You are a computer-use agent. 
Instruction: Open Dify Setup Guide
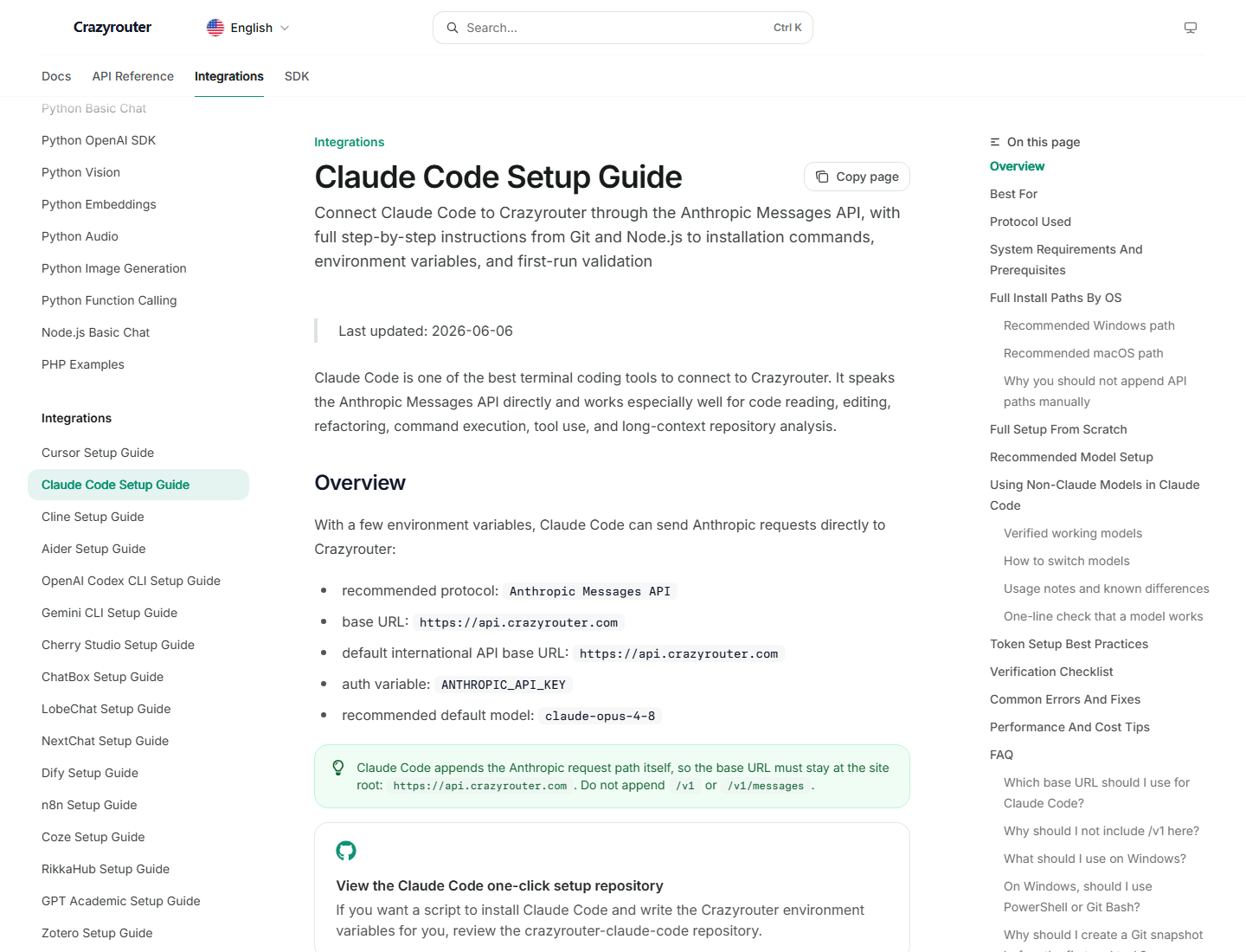(90, 773)
